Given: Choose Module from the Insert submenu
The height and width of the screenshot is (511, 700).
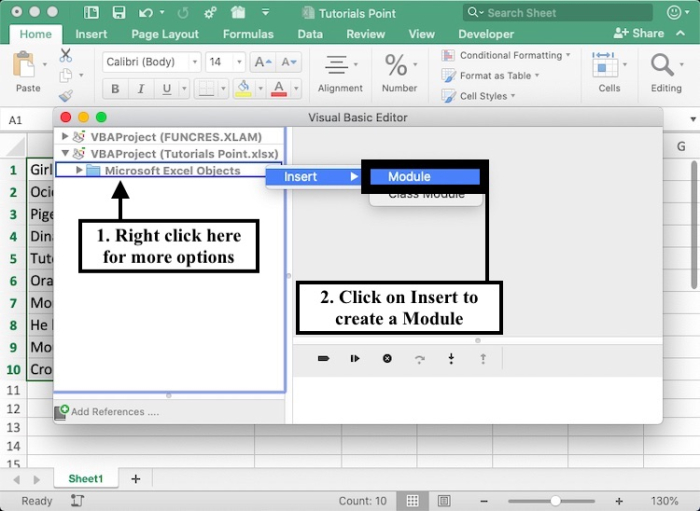Looking at the screenshot, I should point(425,177).
